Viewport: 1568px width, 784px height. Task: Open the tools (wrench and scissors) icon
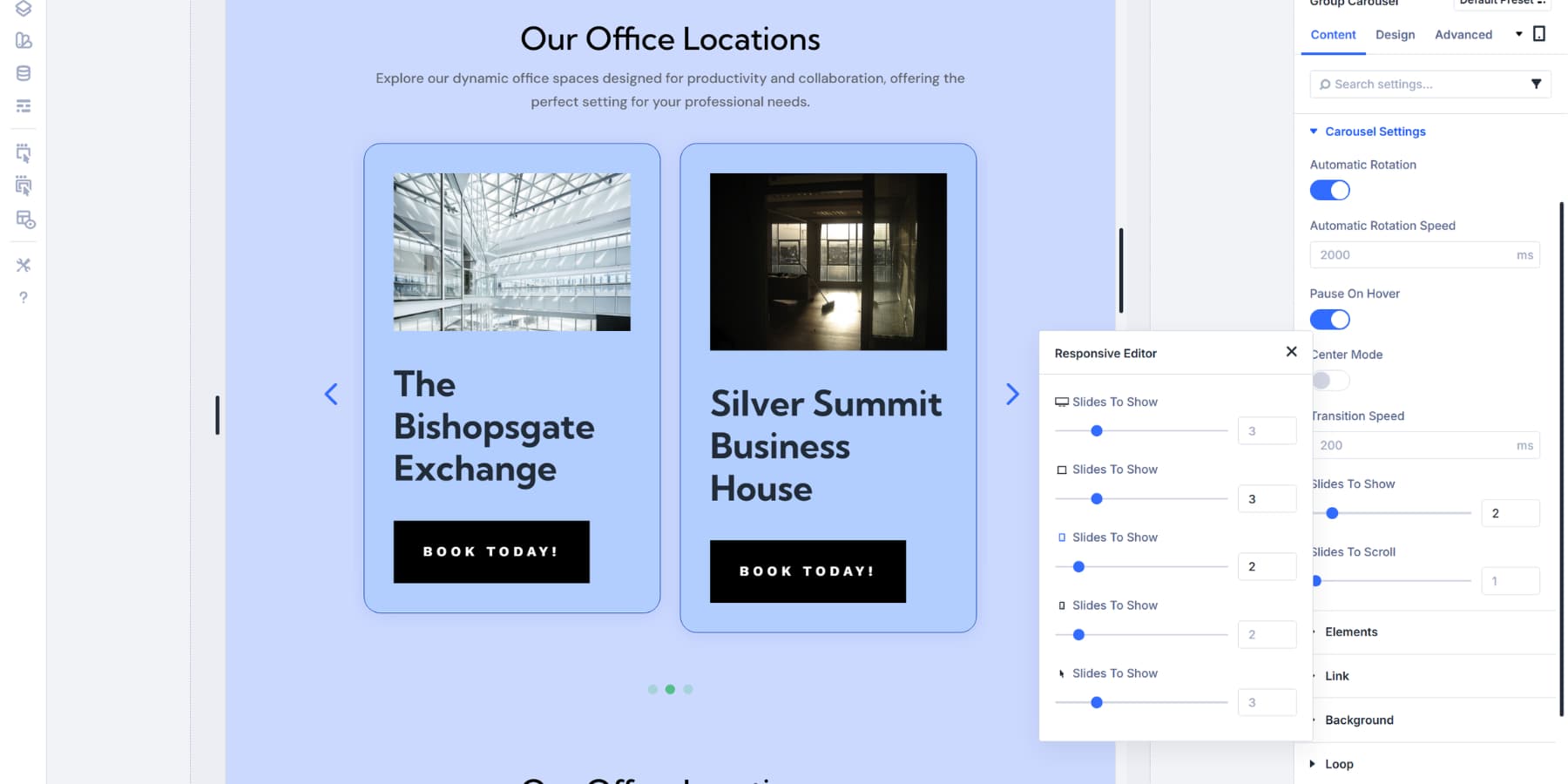pos(24,264)
